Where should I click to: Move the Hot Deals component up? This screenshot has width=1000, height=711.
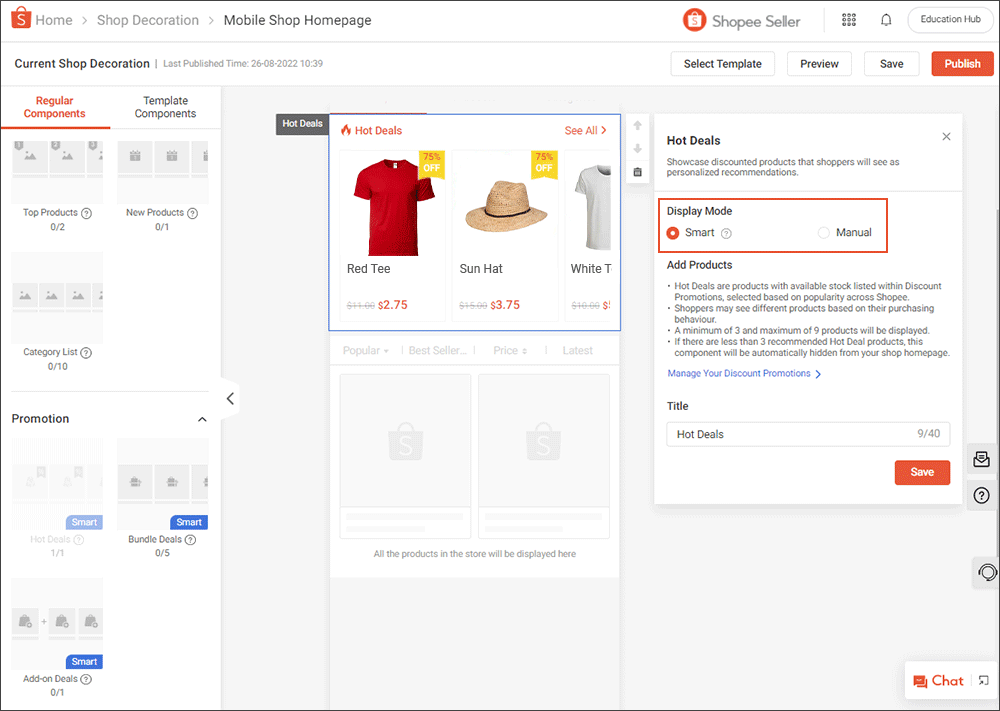click(637, 125)
